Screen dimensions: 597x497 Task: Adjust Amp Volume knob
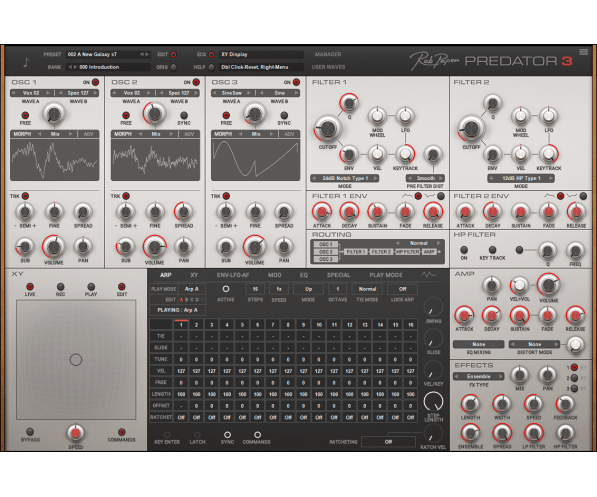click(548, 284)
